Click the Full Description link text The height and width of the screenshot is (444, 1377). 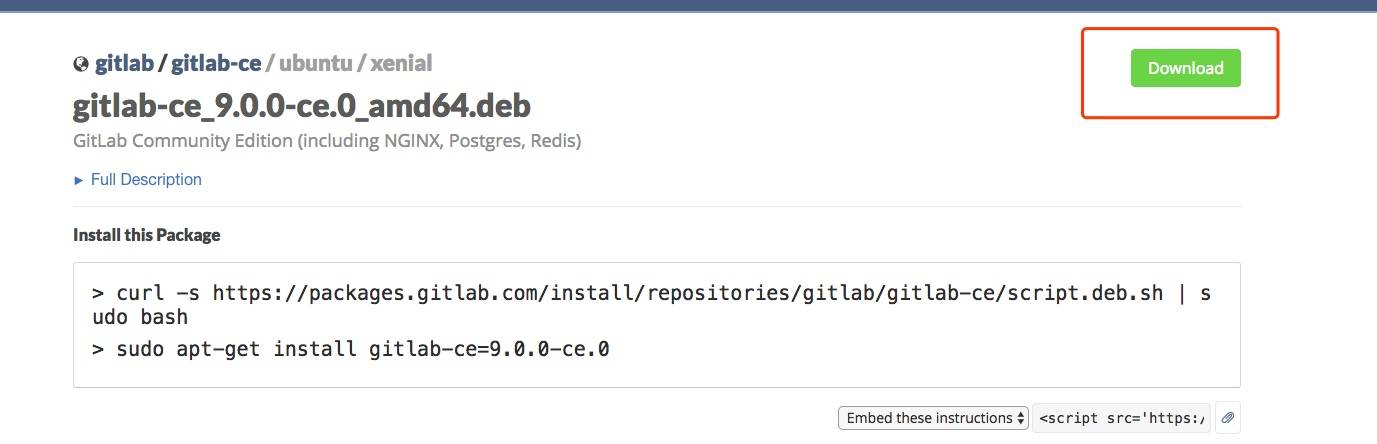(x=146, y=180)
